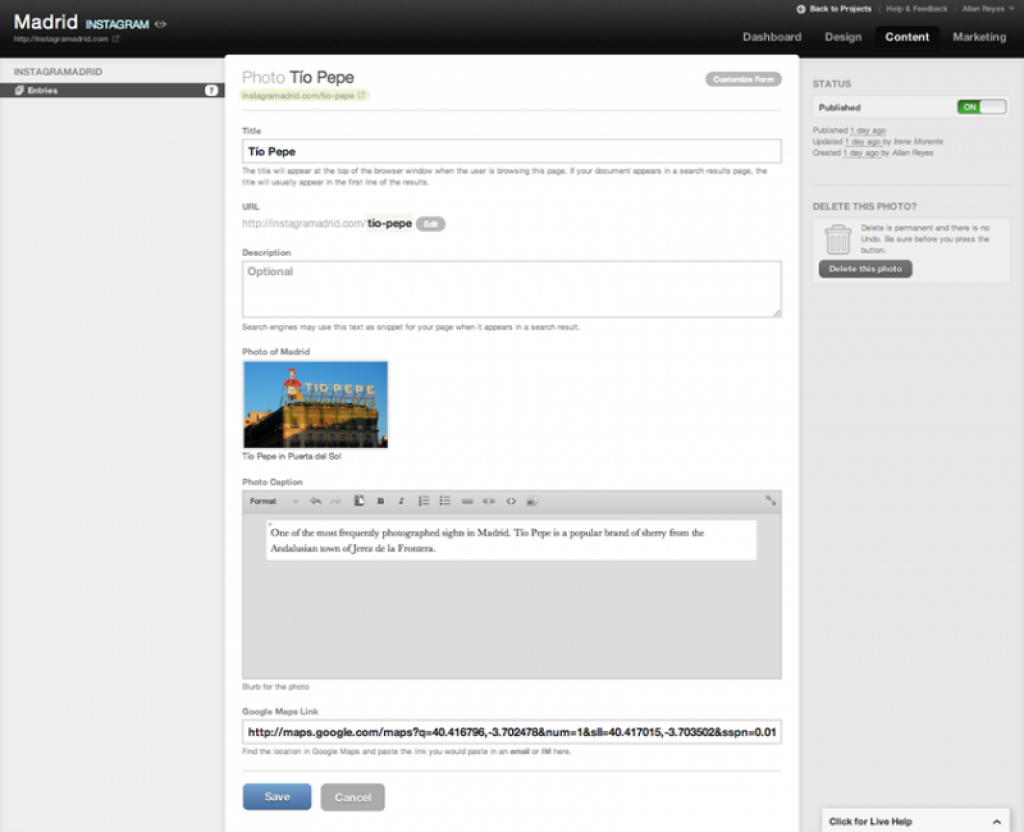Click the Back to Projects arrow icon
The width and height of the screenshot is (1024, 832).
click(x=801, y=9)
